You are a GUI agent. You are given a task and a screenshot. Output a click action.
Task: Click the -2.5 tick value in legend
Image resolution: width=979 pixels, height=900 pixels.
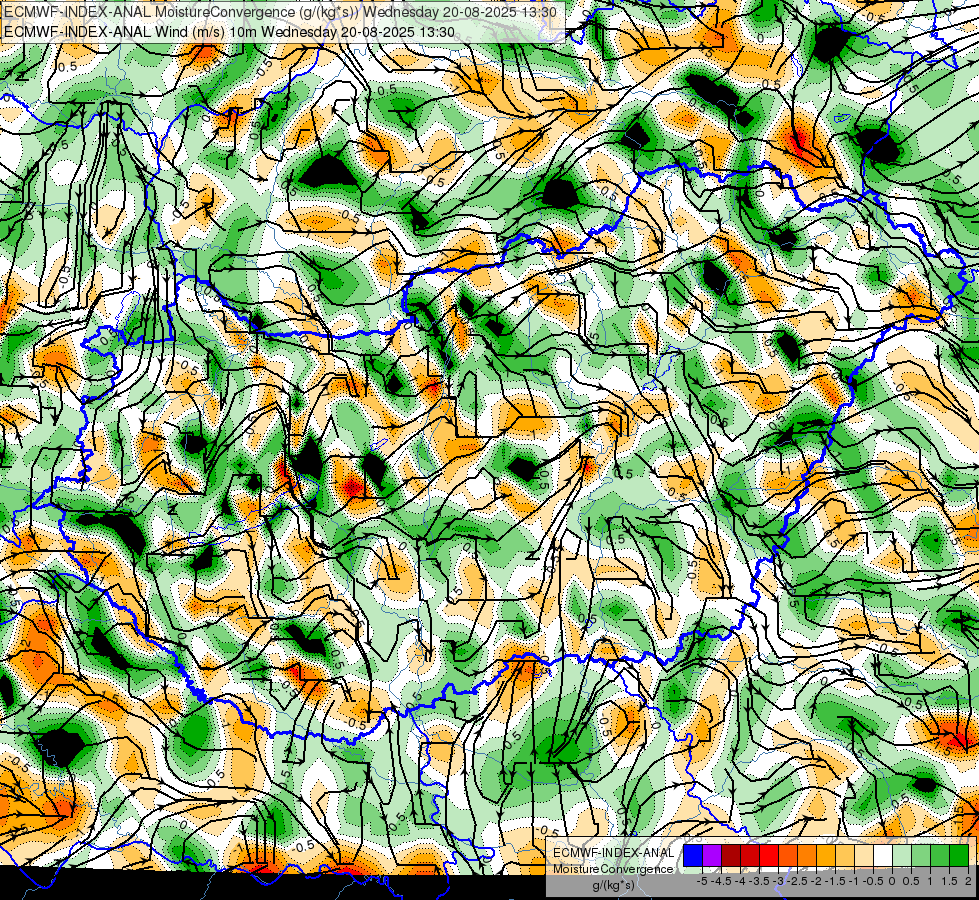pos(798,881)
